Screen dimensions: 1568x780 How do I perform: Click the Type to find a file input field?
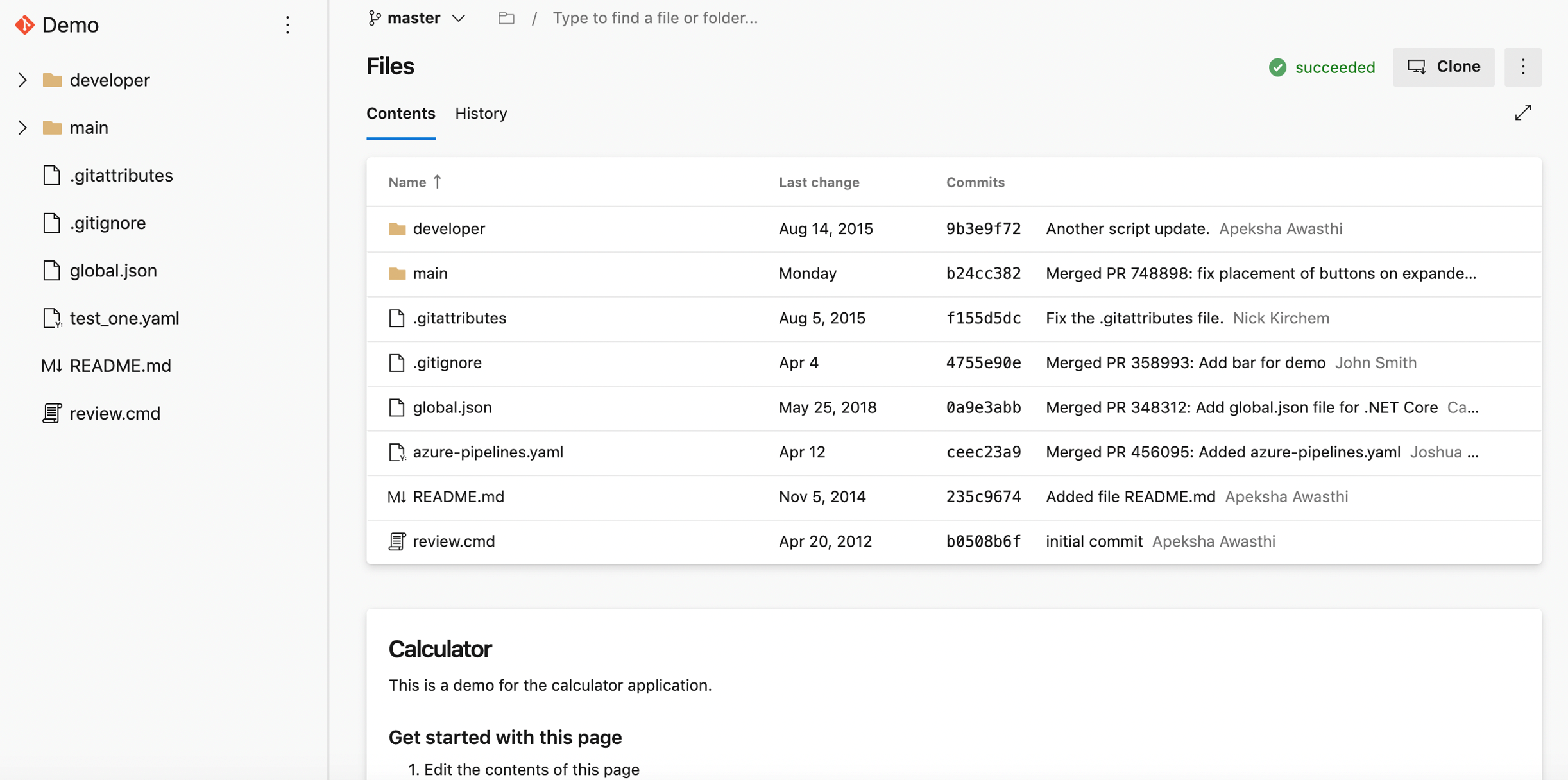point(654,17)
